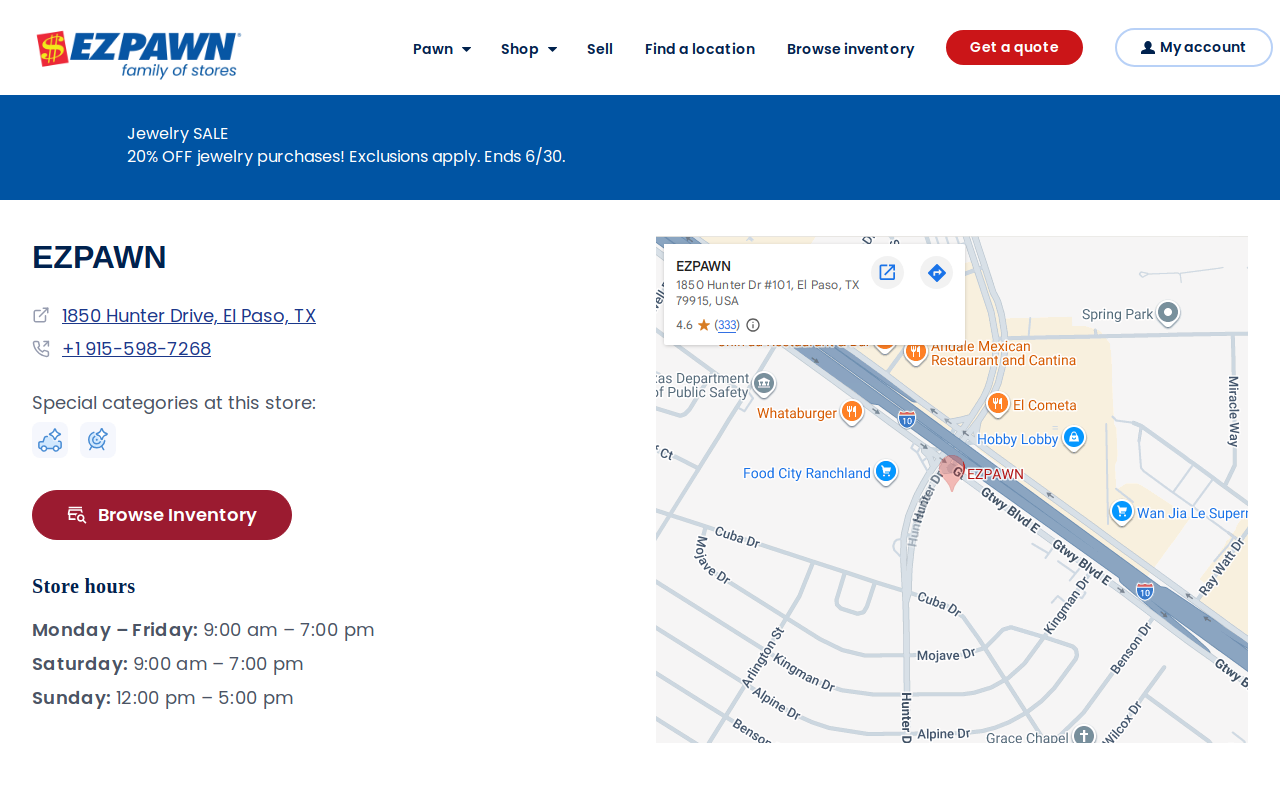Expand the Pawn dropdown menu

click(442, 49)
